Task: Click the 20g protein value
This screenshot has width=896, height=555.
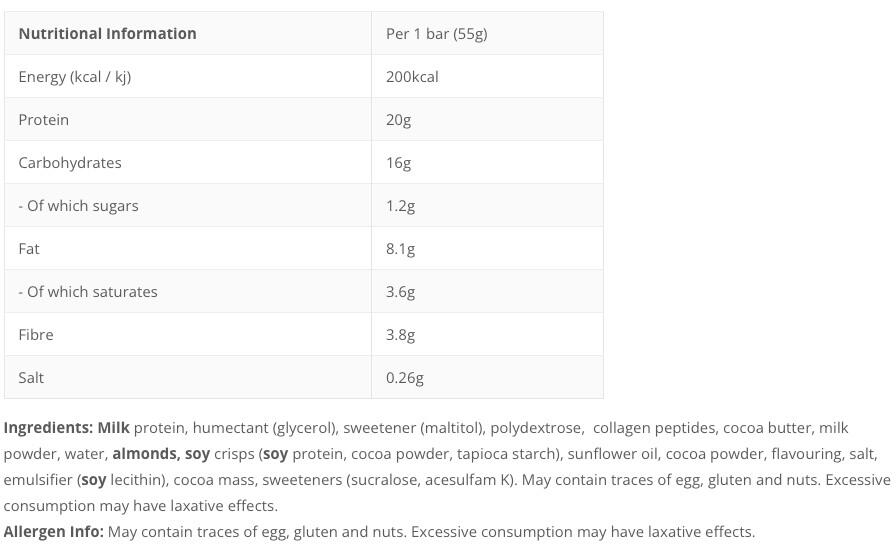Action: (x=398, y=119)
